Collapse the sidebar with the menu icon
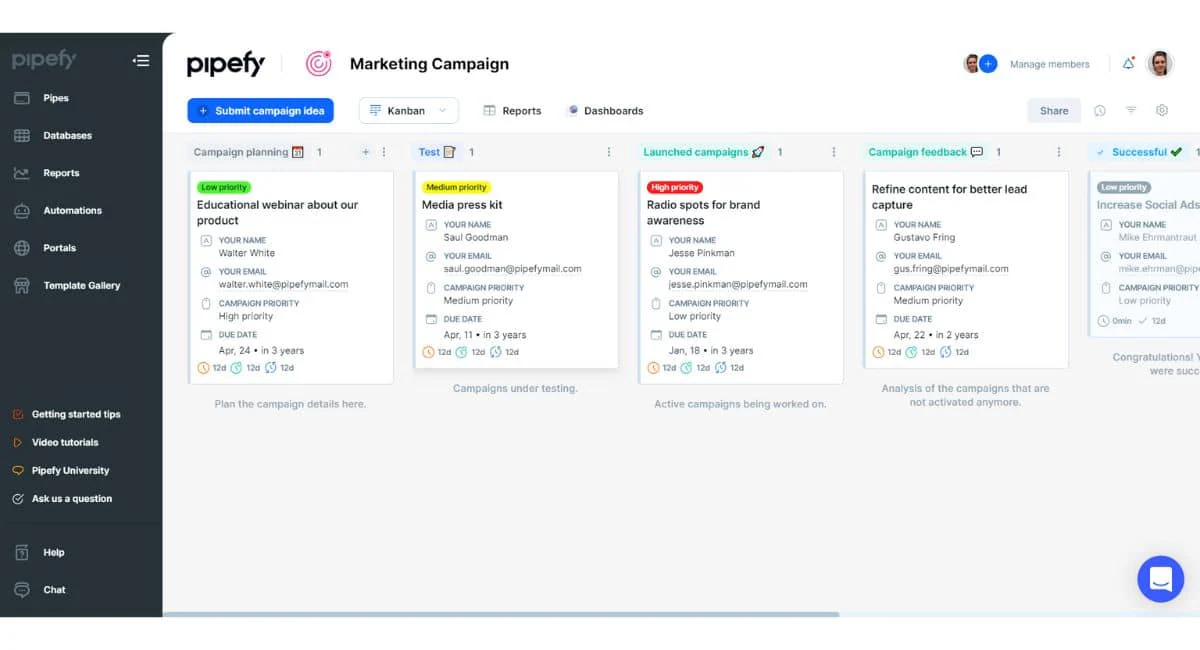 (x=141, y=61)
